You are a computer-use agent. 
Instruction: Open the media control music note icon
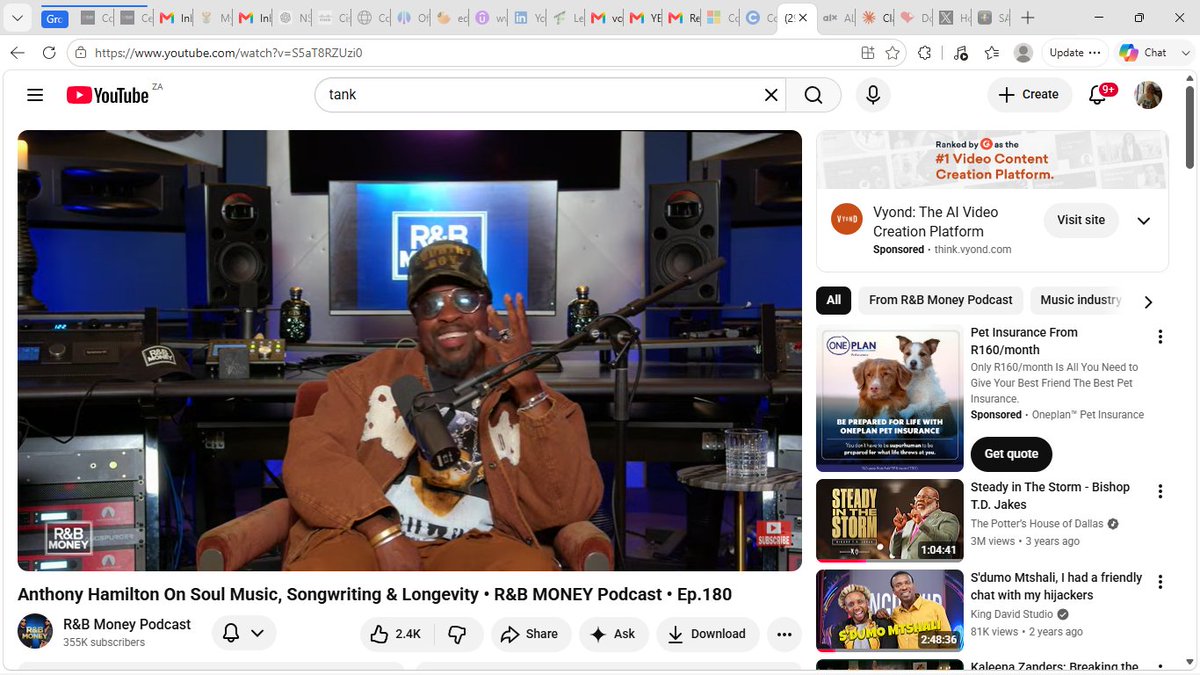[960, 53]
